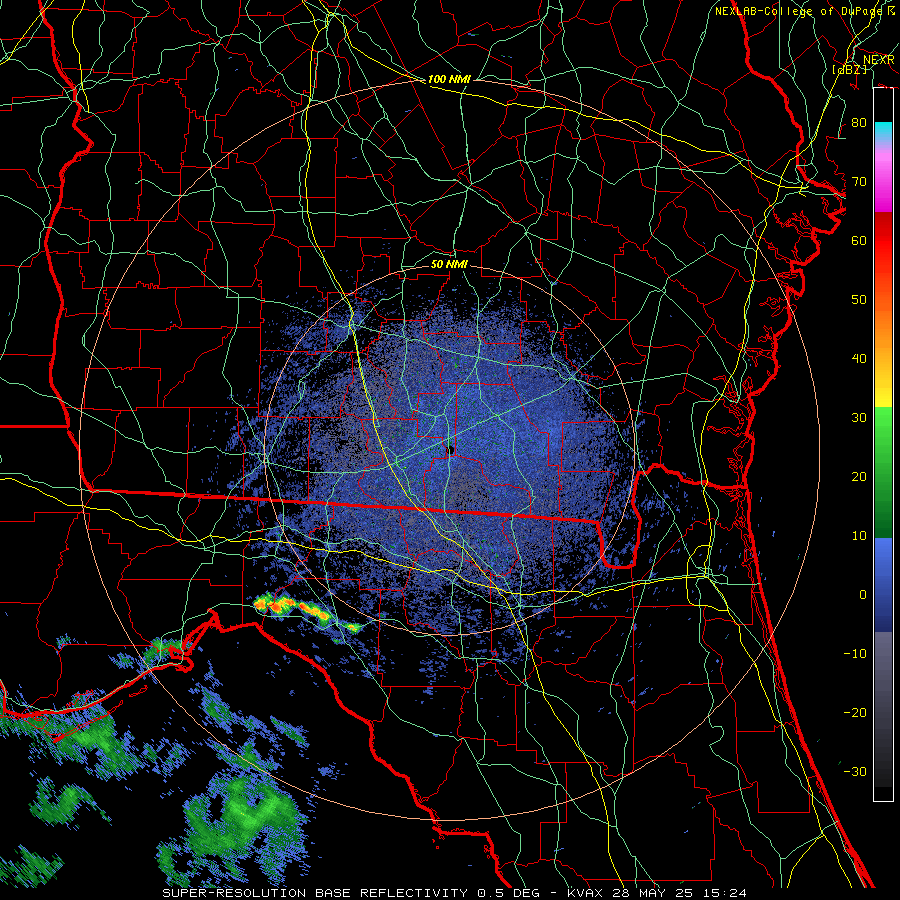Screen dimensions: 900x900
Task: Click the '60' value on the dBZ scale
Action: [859, 240]
